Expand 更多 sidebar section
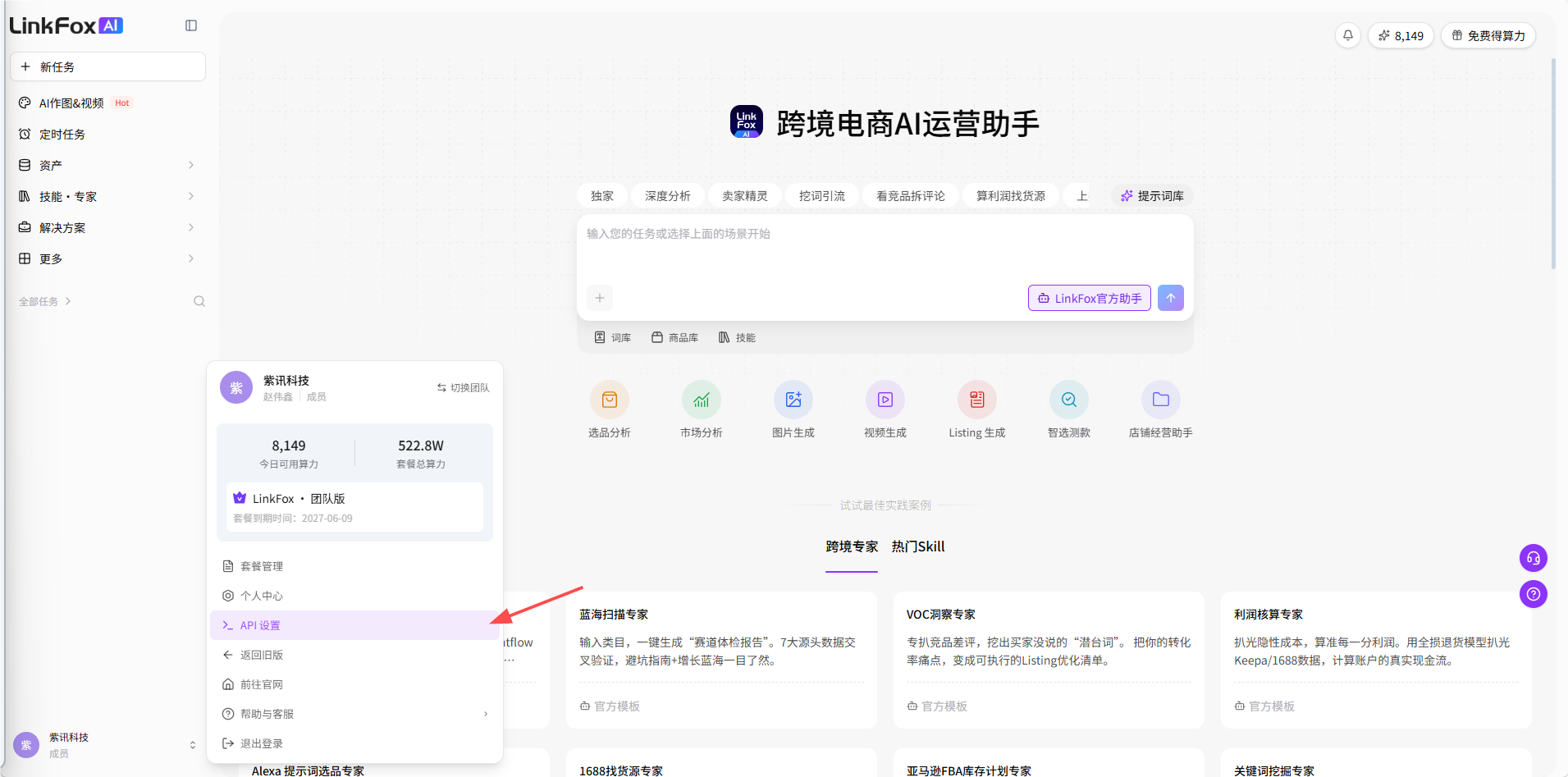Screen dimensions: 1568x777 coord(107,258)
